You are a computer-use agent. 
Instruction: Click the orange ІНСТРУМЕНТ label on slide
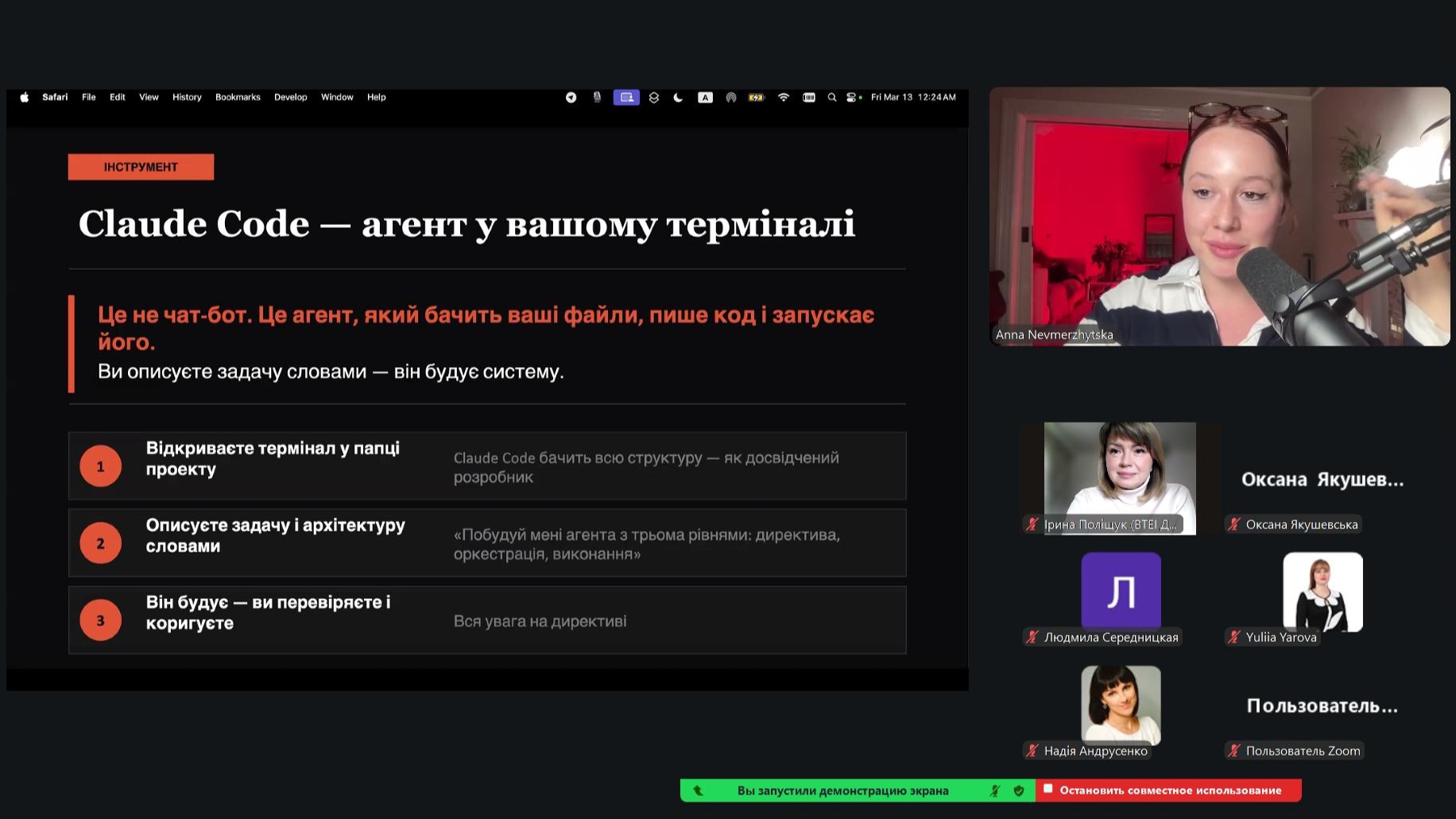[141, 167]
